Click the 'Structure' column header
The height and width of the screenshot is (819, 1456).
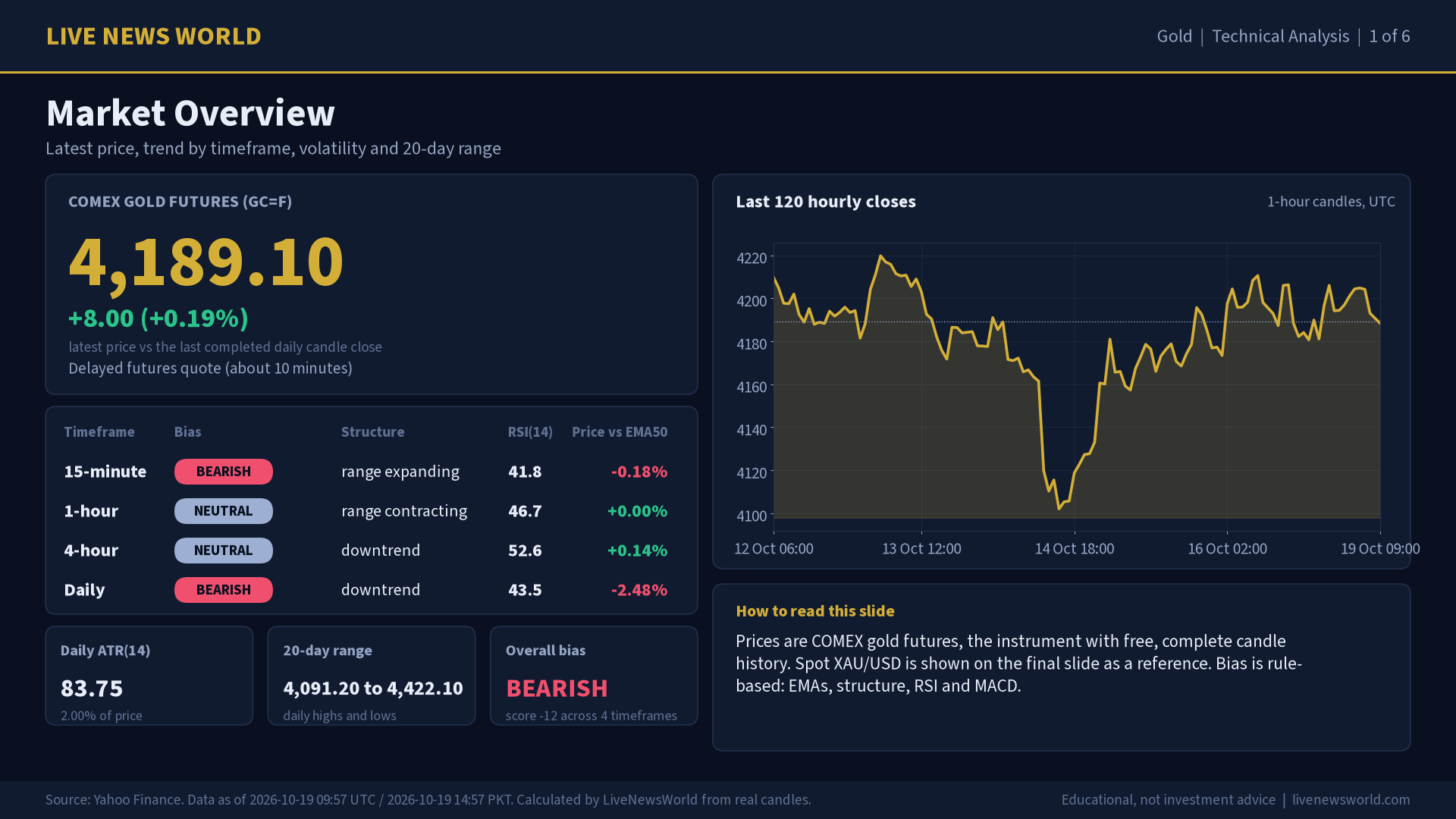[x=372, y=432]
